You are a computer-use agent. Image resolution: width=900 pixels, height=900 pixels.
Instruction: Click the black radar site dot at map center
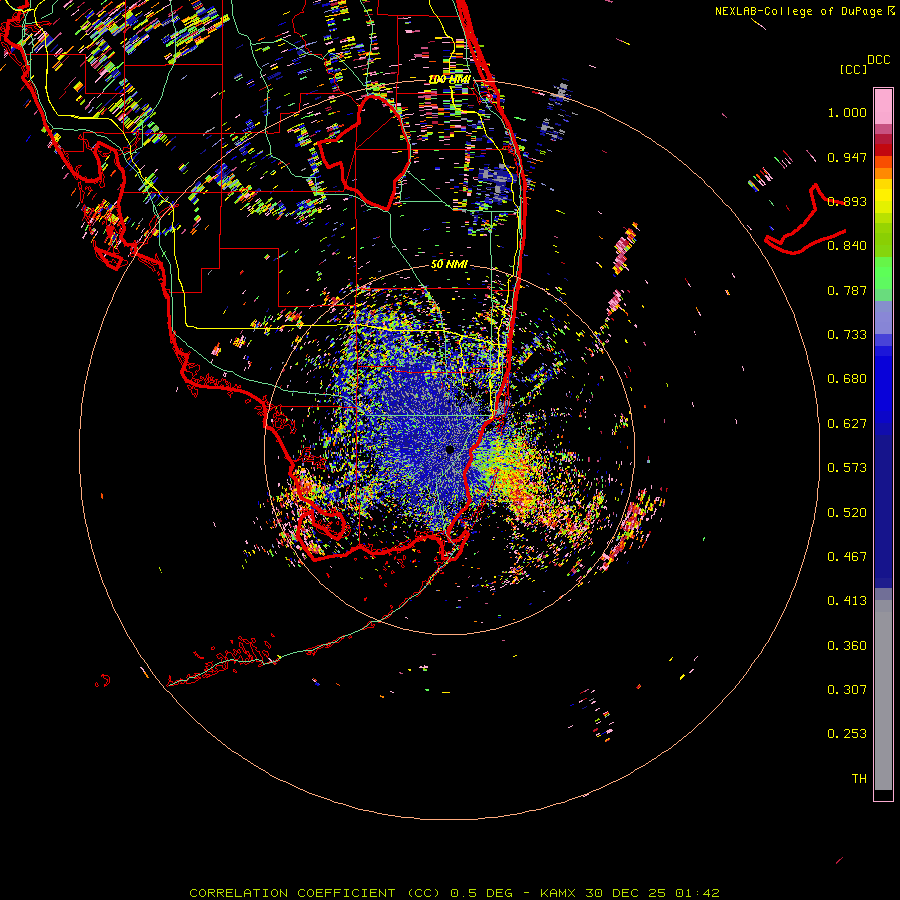(449, 450)
